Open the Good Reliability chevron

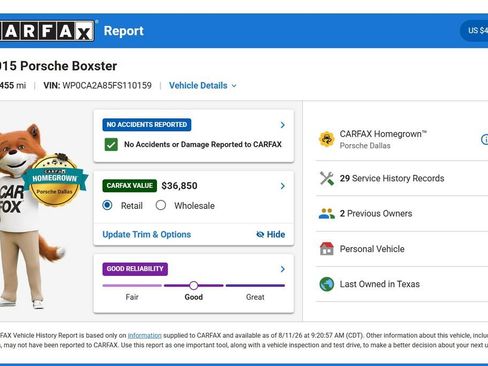click(x=283, y=269)
